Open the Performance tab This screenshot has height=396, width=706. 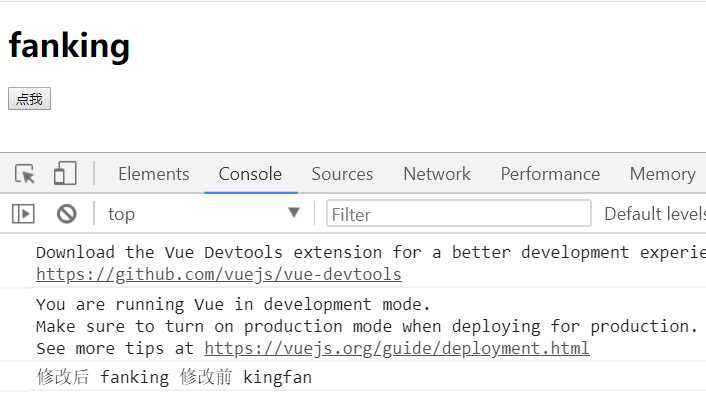550,174
